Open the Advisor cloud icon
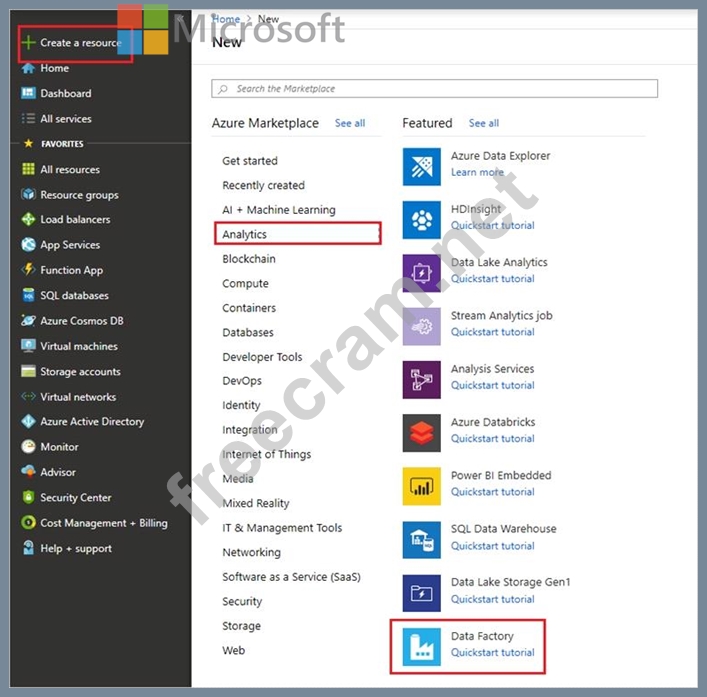This screenshot has height=697, width=707. click(28, 472)
